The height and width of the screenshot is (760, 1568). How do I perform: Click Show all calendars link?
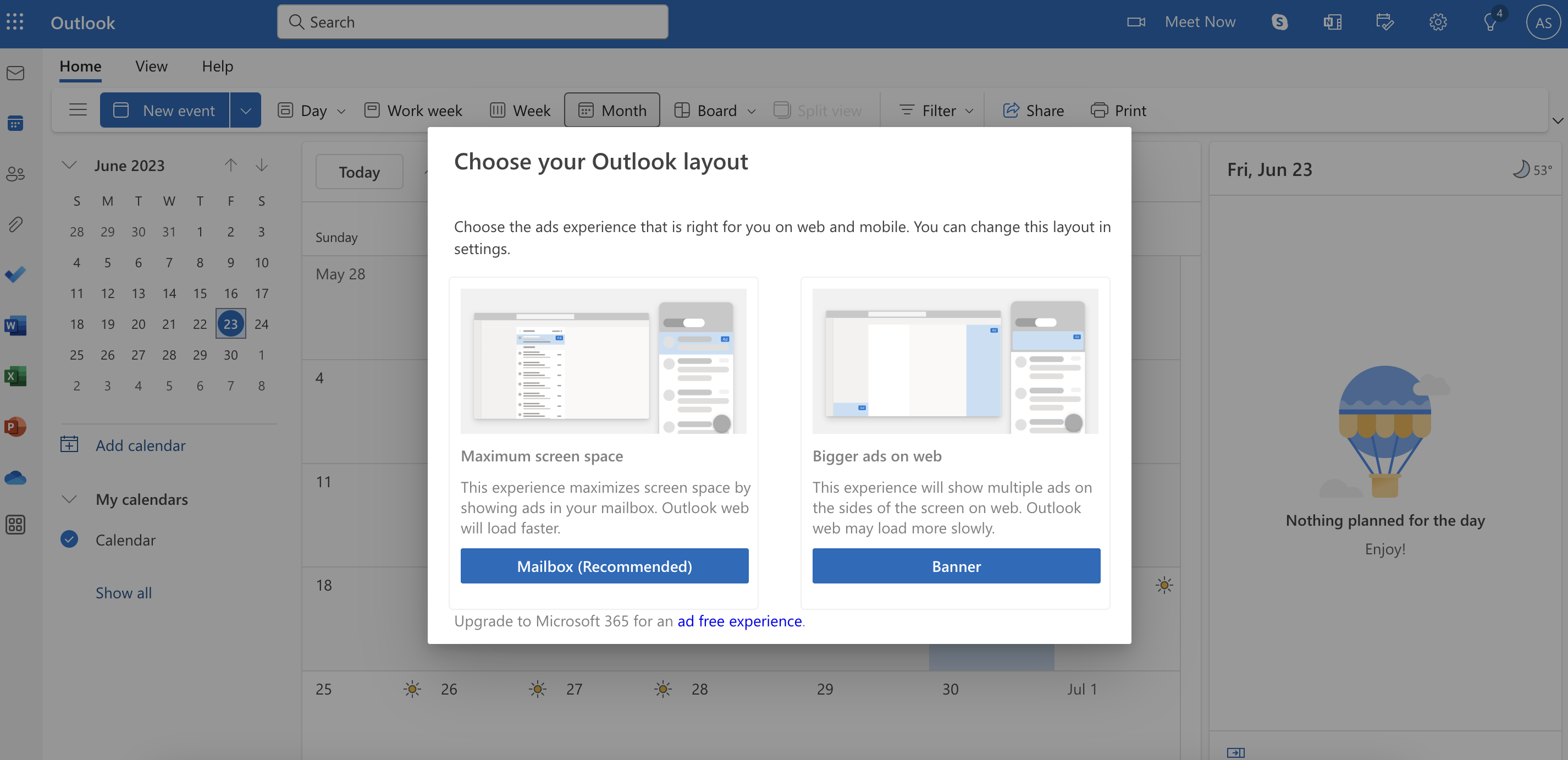[124, 592]
